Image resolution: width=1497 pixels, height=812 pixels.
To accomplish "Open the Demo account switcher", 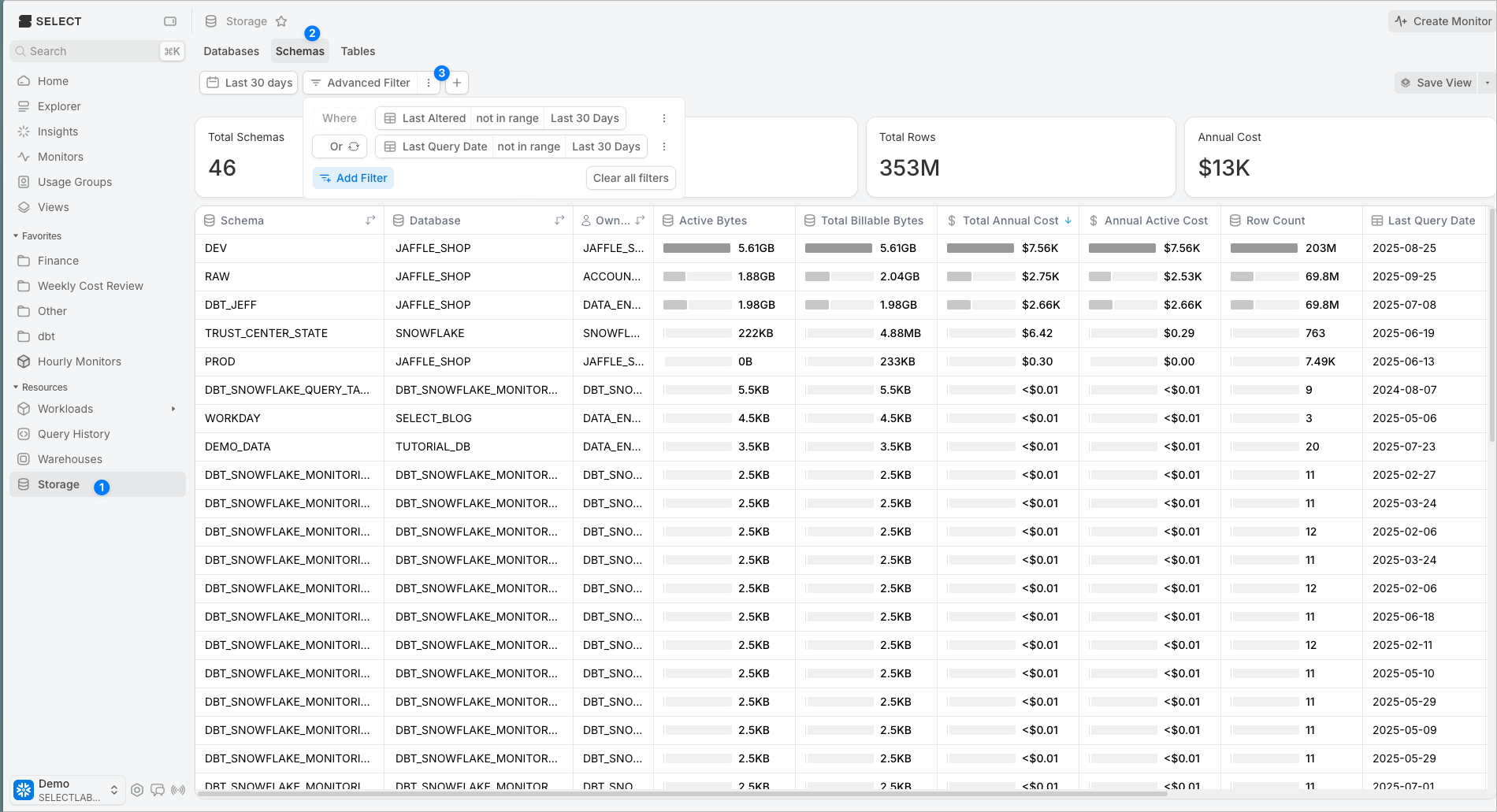I will click(68, 790).
